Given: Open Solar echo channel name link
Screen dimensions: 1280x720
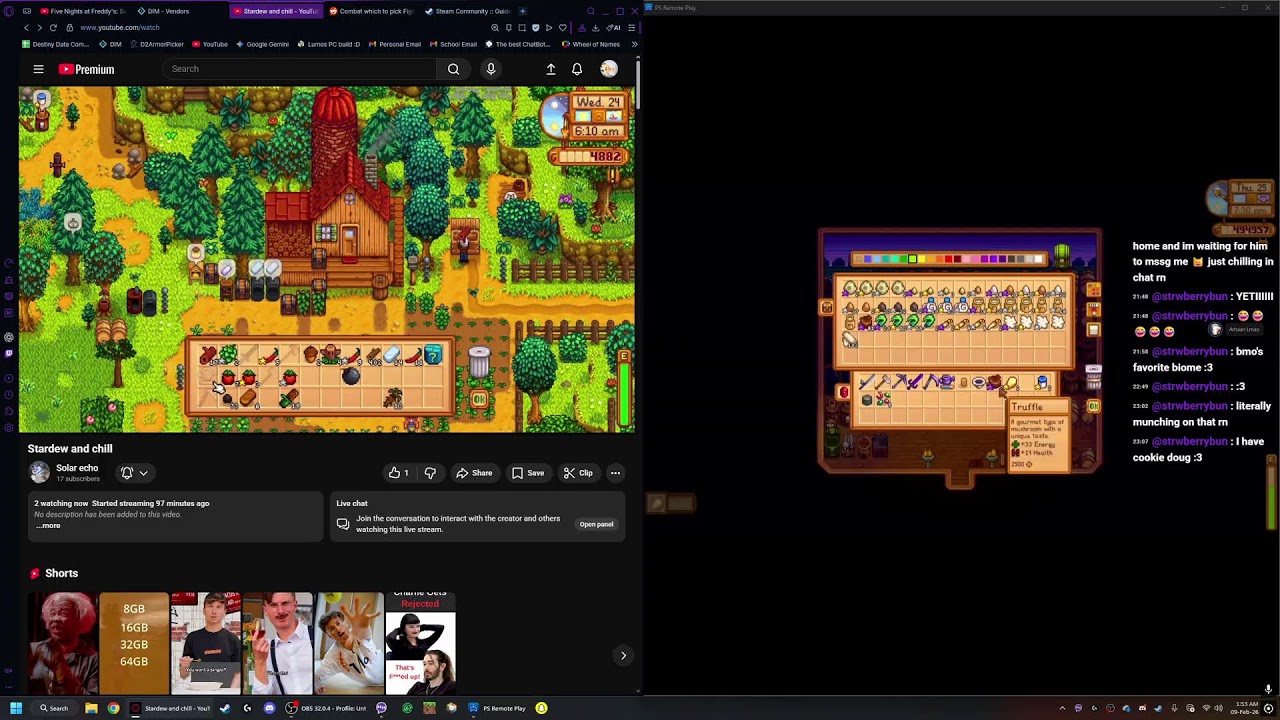Looking at the screenshot, I should click(x=77, y=468).
